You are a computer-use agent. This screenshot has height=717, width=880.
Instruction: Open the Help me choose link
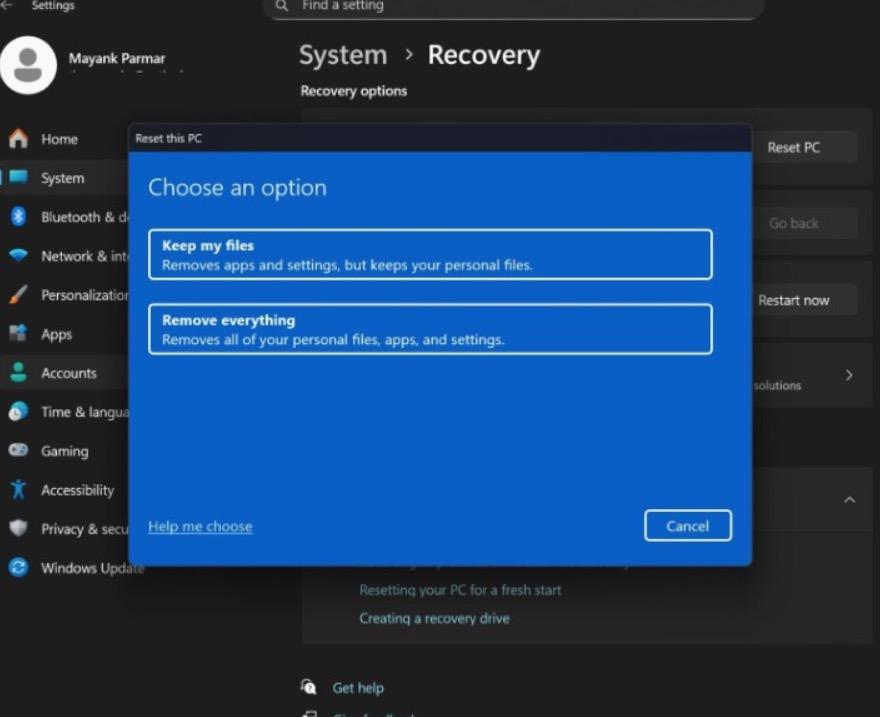(200, 526)
